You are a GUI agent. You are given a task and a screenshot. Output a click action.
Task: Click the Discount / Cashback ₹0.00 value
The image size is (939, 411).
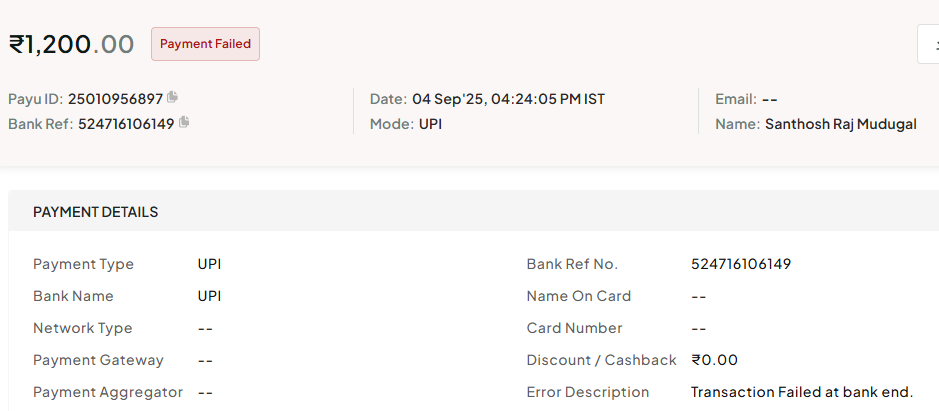coord(714,360)
